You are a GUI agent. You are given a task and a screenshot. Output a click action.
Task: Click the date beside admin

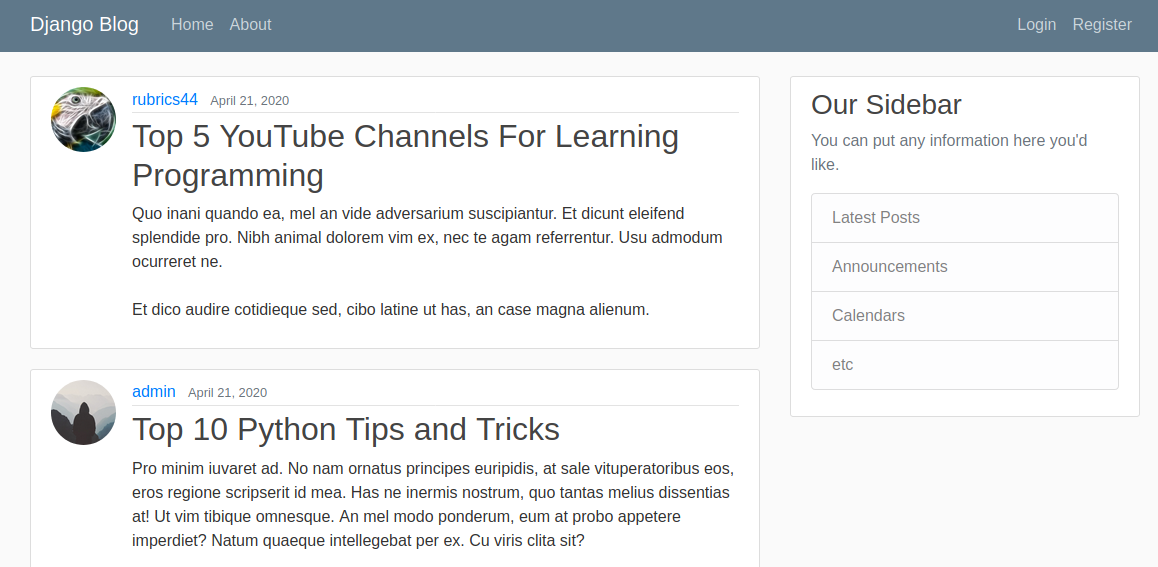click(x=227, y=393)
